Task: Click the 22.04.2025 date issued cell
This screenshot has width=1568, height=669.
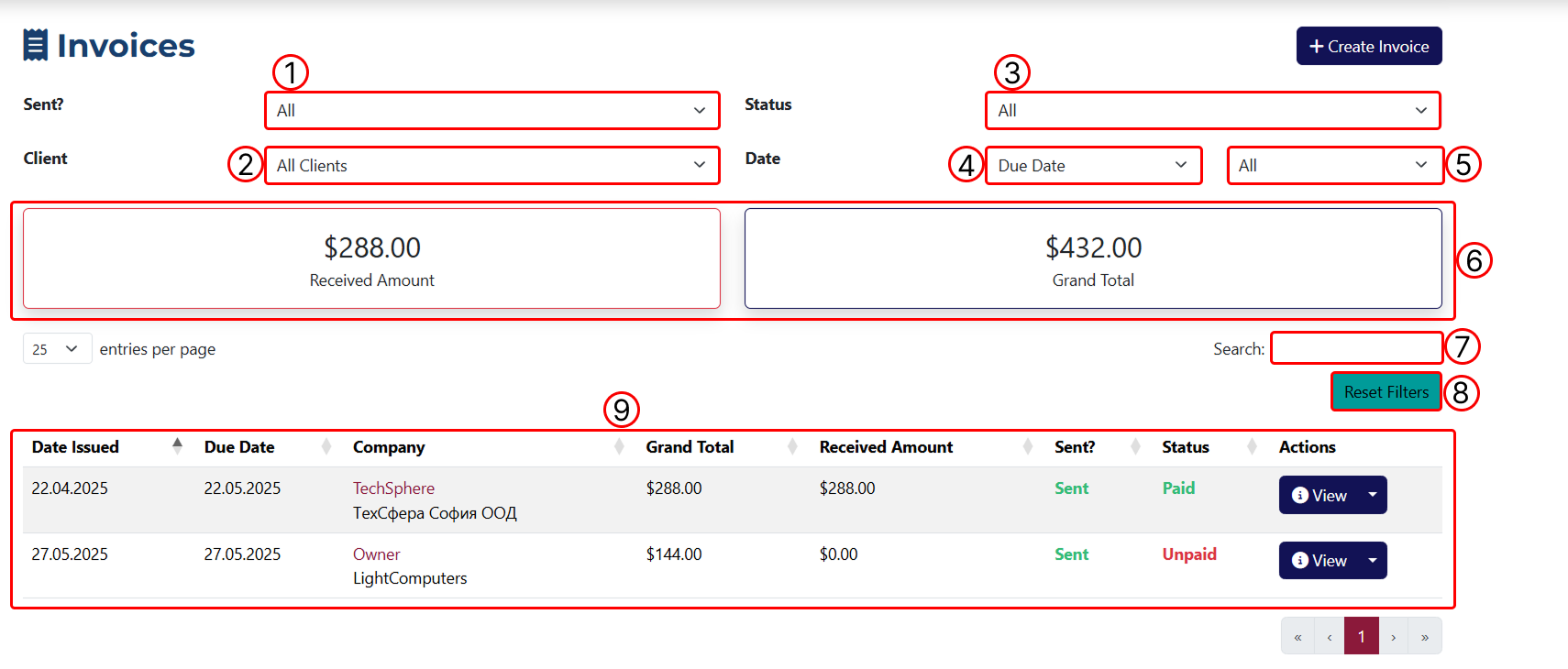Action: click(70, 488)
